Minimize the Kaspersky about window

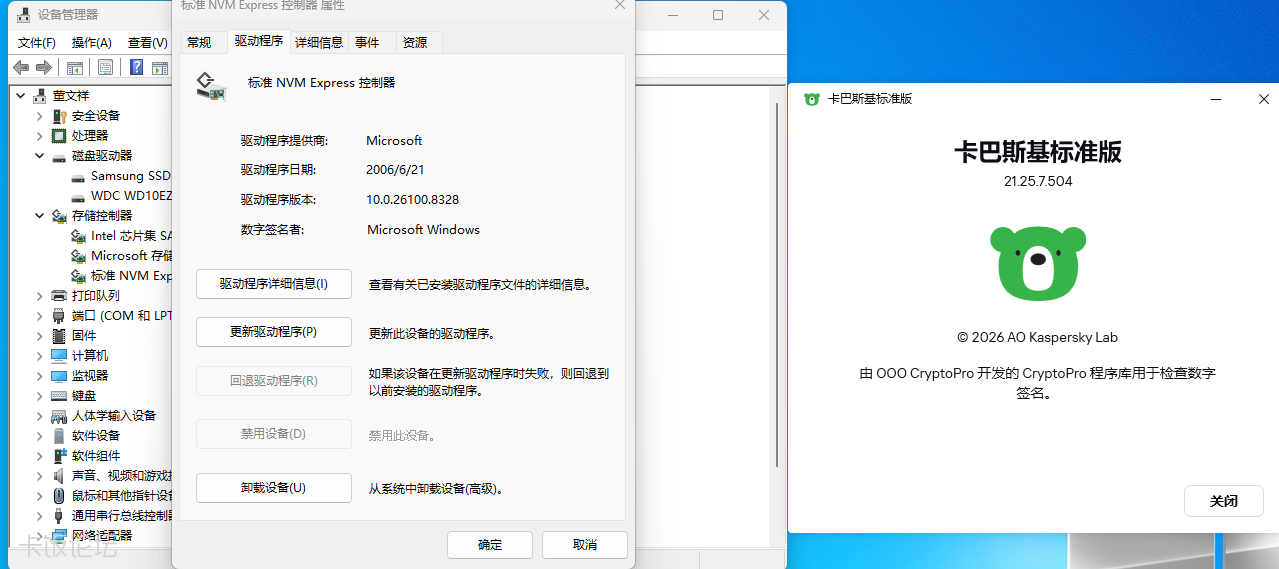(1216, 99)
